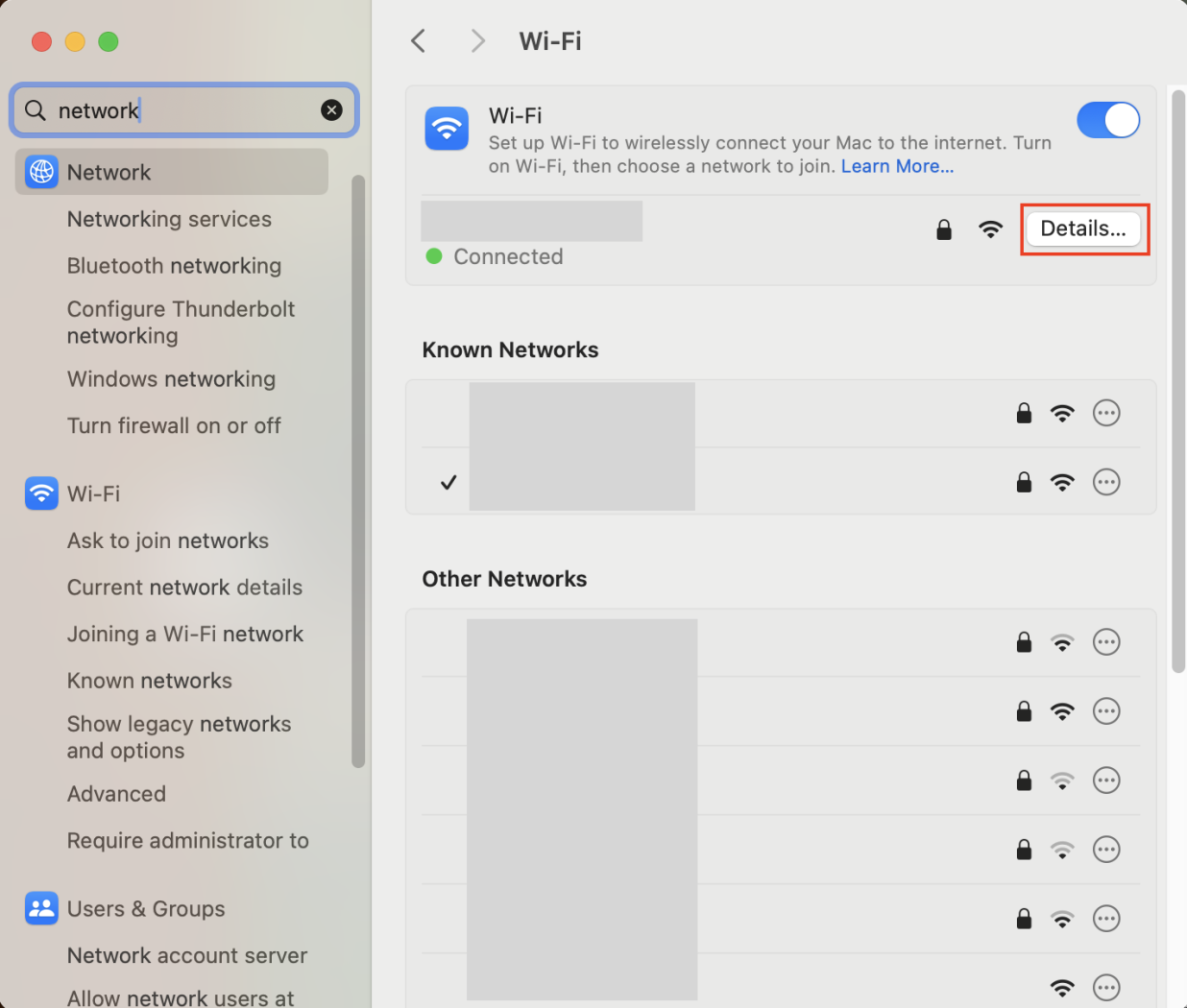Open the Learn More link

pyautogui.click(x=896, y=165)
